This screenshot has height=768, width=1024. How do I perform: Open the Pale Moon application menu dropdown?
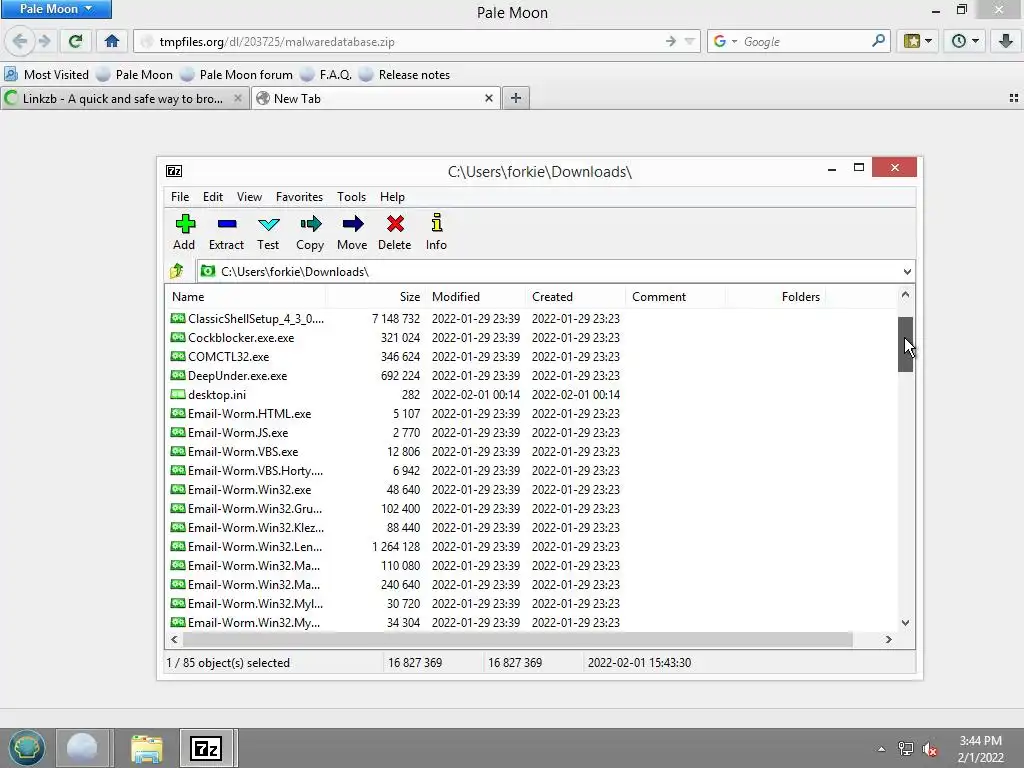pos(56,8)
